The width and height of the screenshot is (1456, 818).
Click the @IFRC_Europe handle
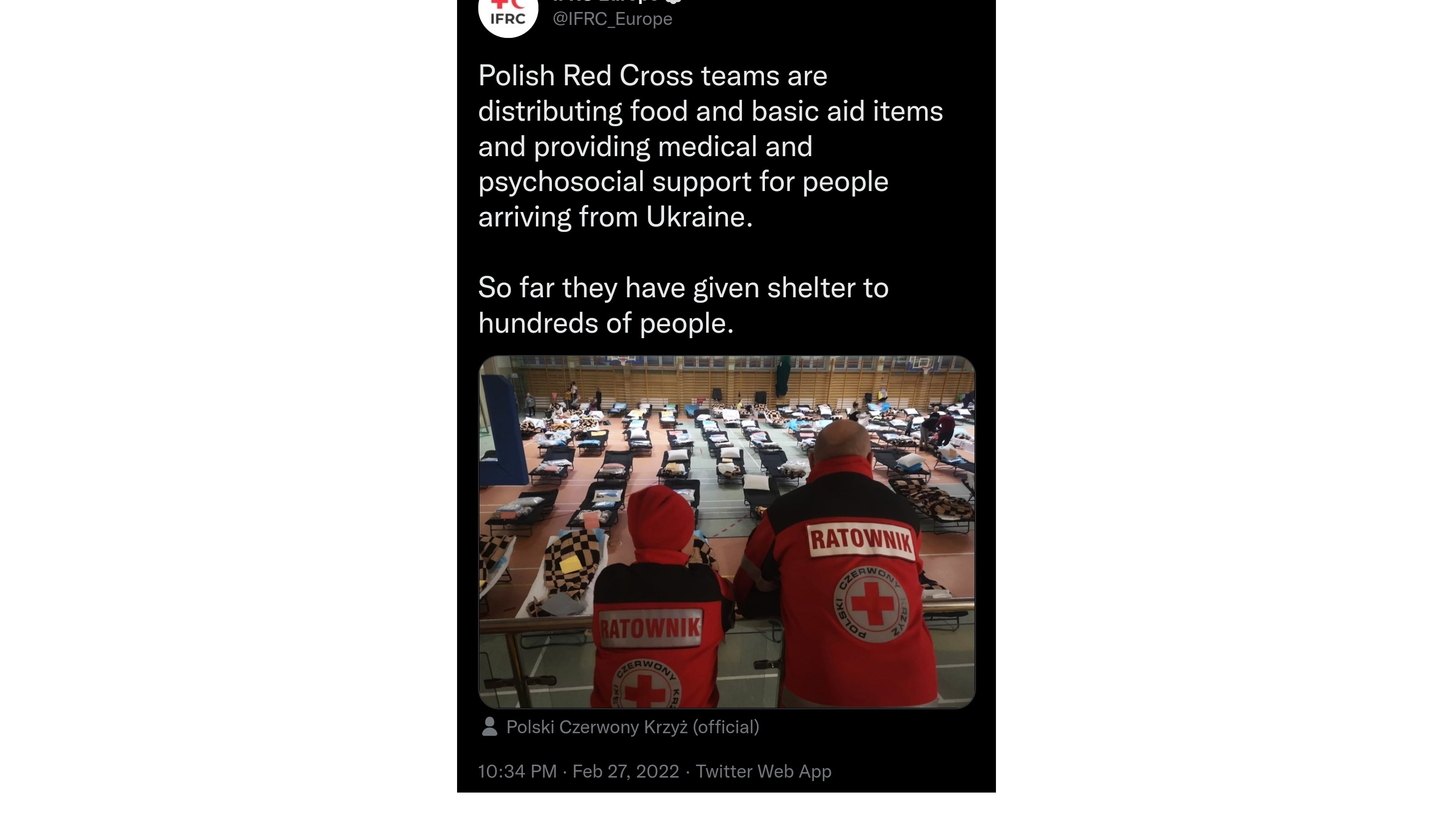(x=612, y=18)
